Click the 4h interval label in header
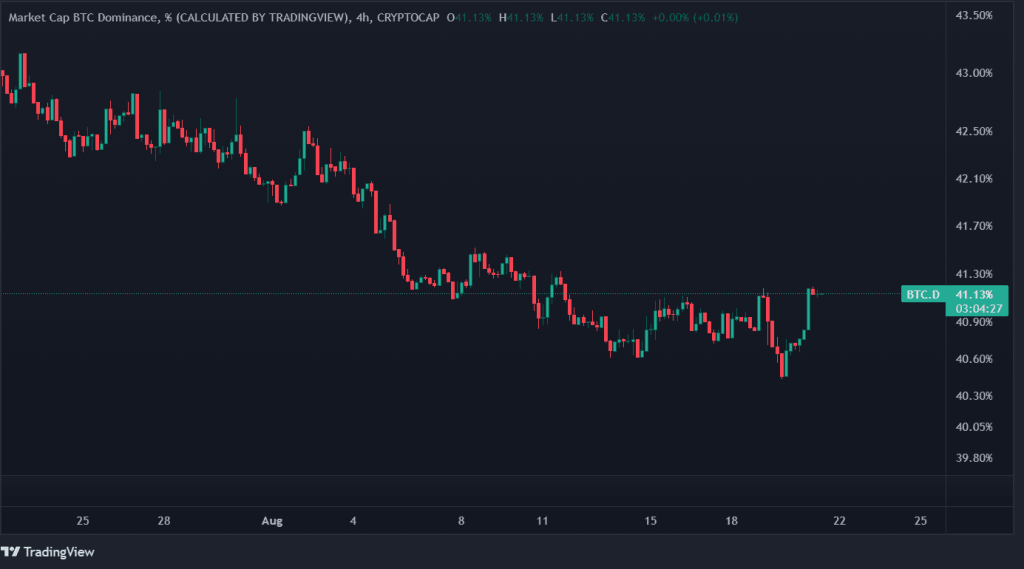1024x569 pixels. click(x=362, y=18)
